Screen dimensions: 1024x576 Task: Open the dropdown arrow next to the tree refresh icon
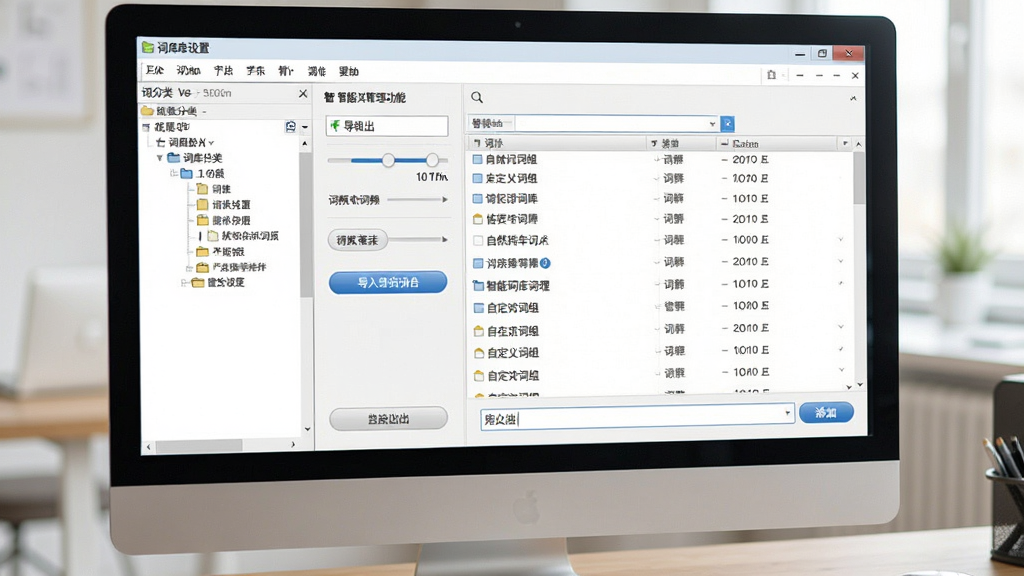tap(305, 127)
